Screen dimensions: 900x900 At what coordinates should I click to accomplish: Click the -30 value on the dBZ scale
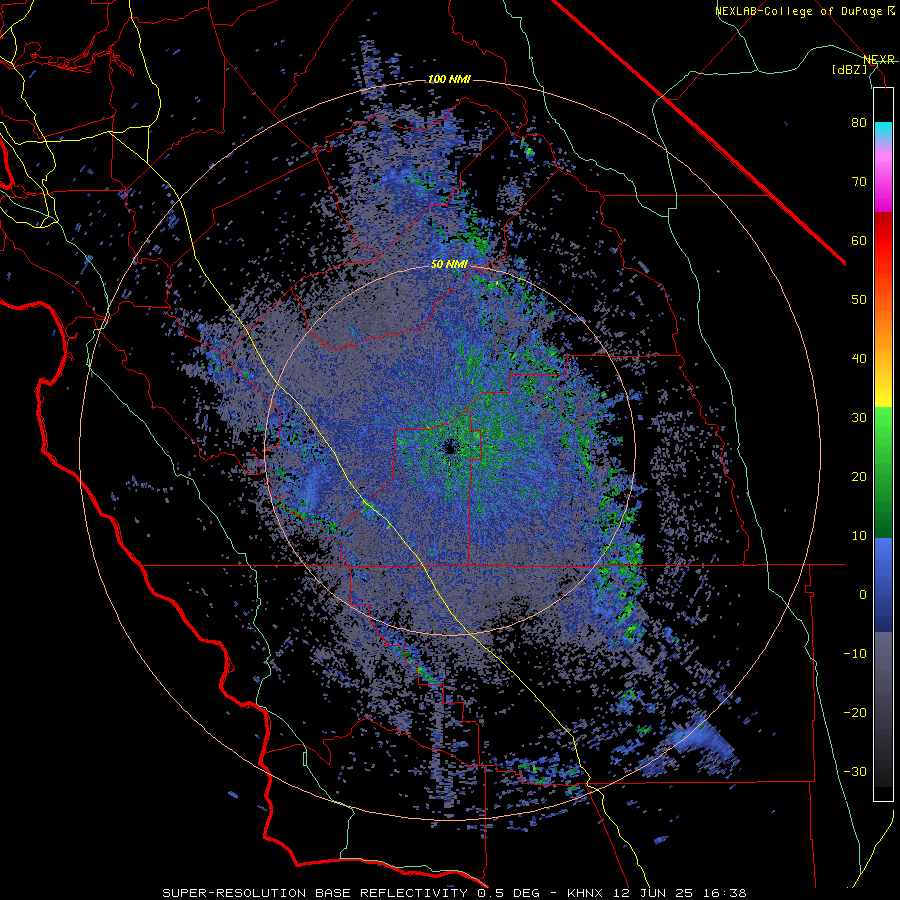855,771
